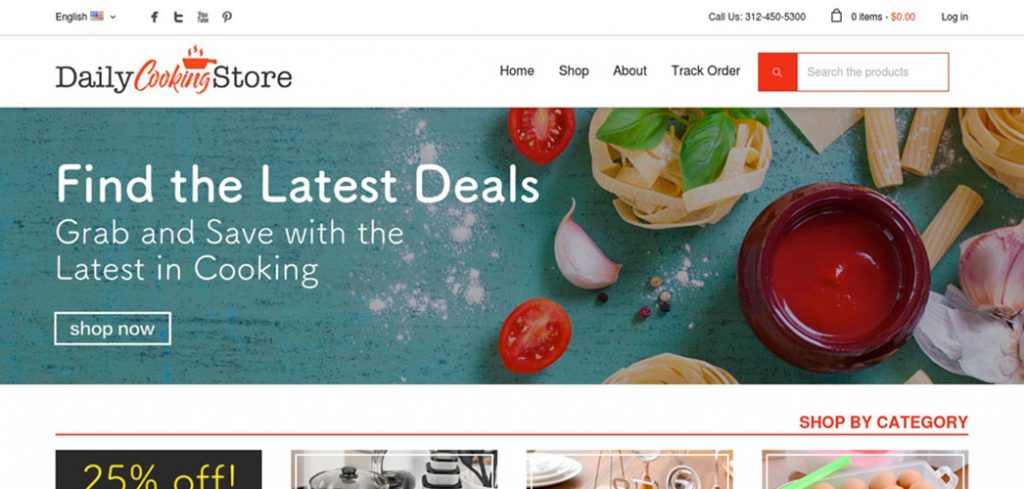Open the About page from navigation
Viewport: 1024px width, 489px height.
pos(630,71)
